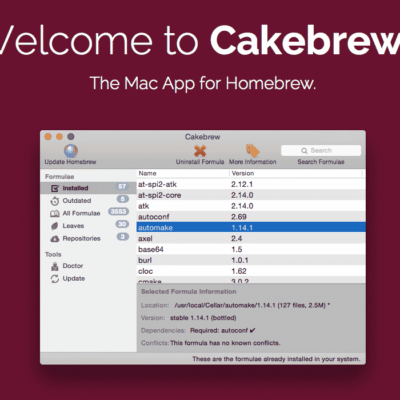
Task: Click the All Formulae book icon
Action: [x=55, y=214]
